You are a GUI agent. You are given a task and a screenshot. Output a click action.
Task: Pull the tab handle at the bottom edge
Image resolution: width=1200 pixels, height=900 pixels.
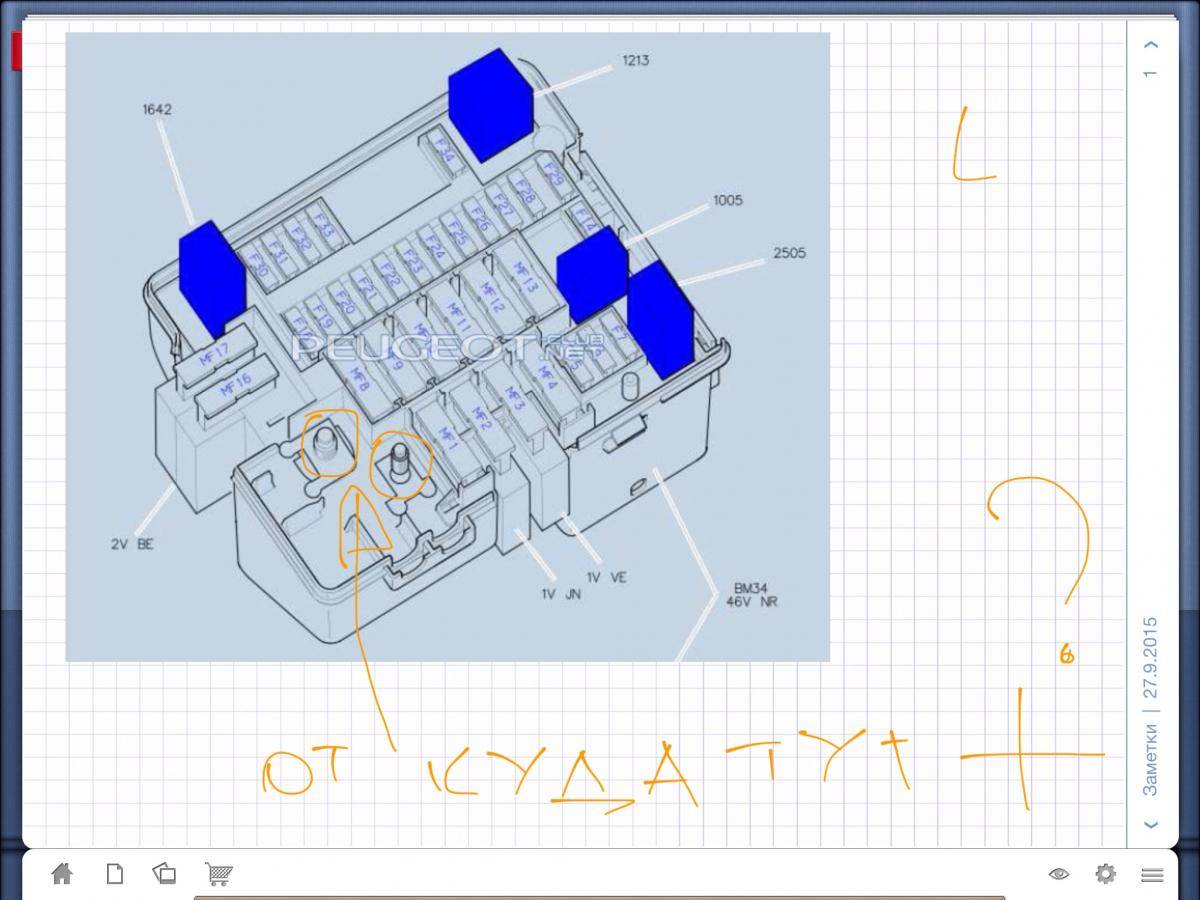[598, 896]
